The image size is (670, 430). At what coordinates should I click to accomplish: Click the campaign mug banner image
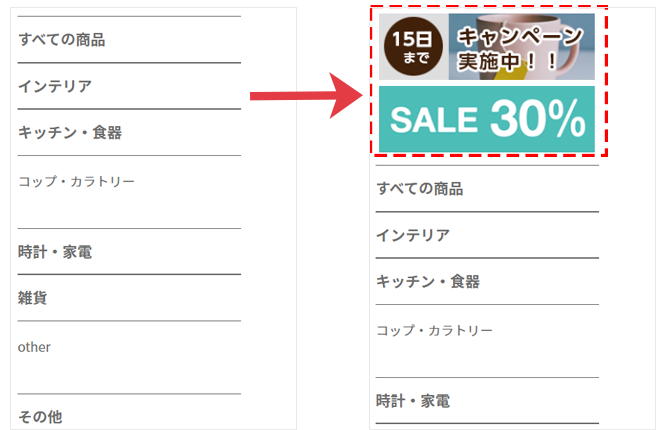tap(487, 47)
